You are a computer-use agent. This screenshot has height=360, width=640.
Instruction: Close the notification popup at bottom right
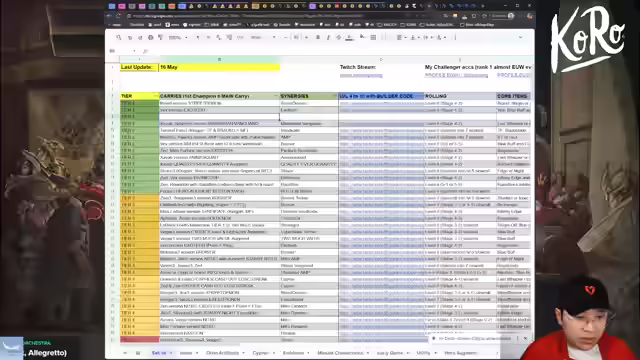click(x=525, y=338)
